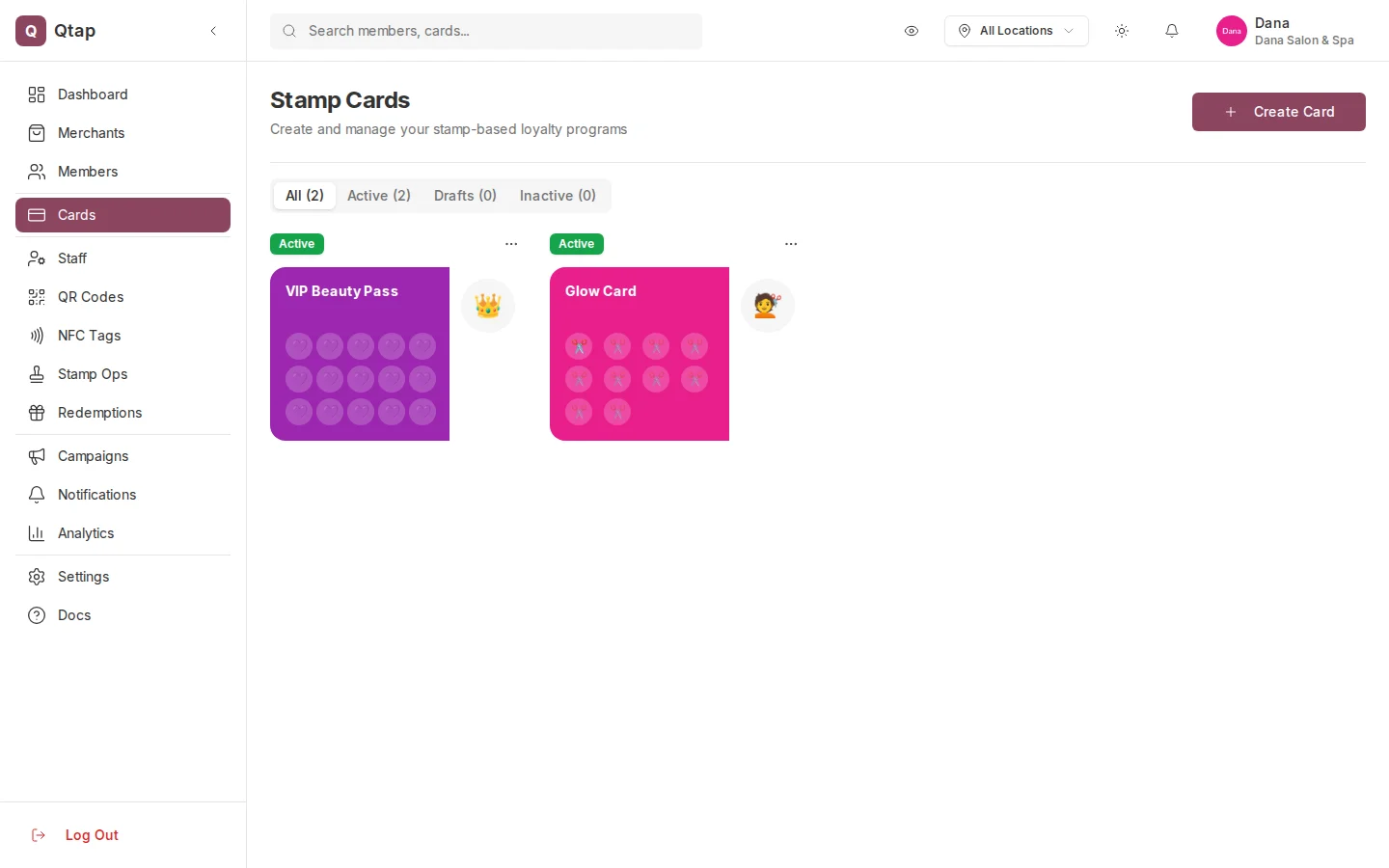The width and height of the screenshot is (1389, 868).
Task: Click the Members people icon
Action: tap(37, 172)
